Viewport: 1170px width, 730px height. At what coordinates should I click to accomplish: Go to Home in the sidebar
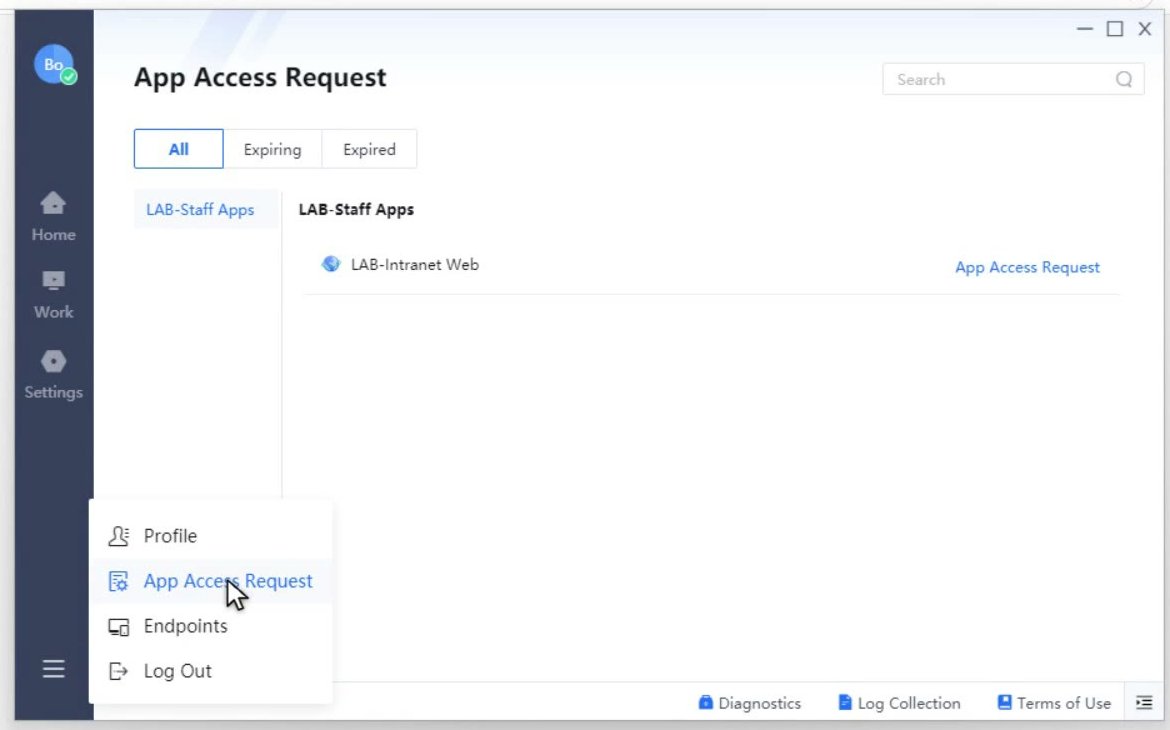[x=53, y=216]
